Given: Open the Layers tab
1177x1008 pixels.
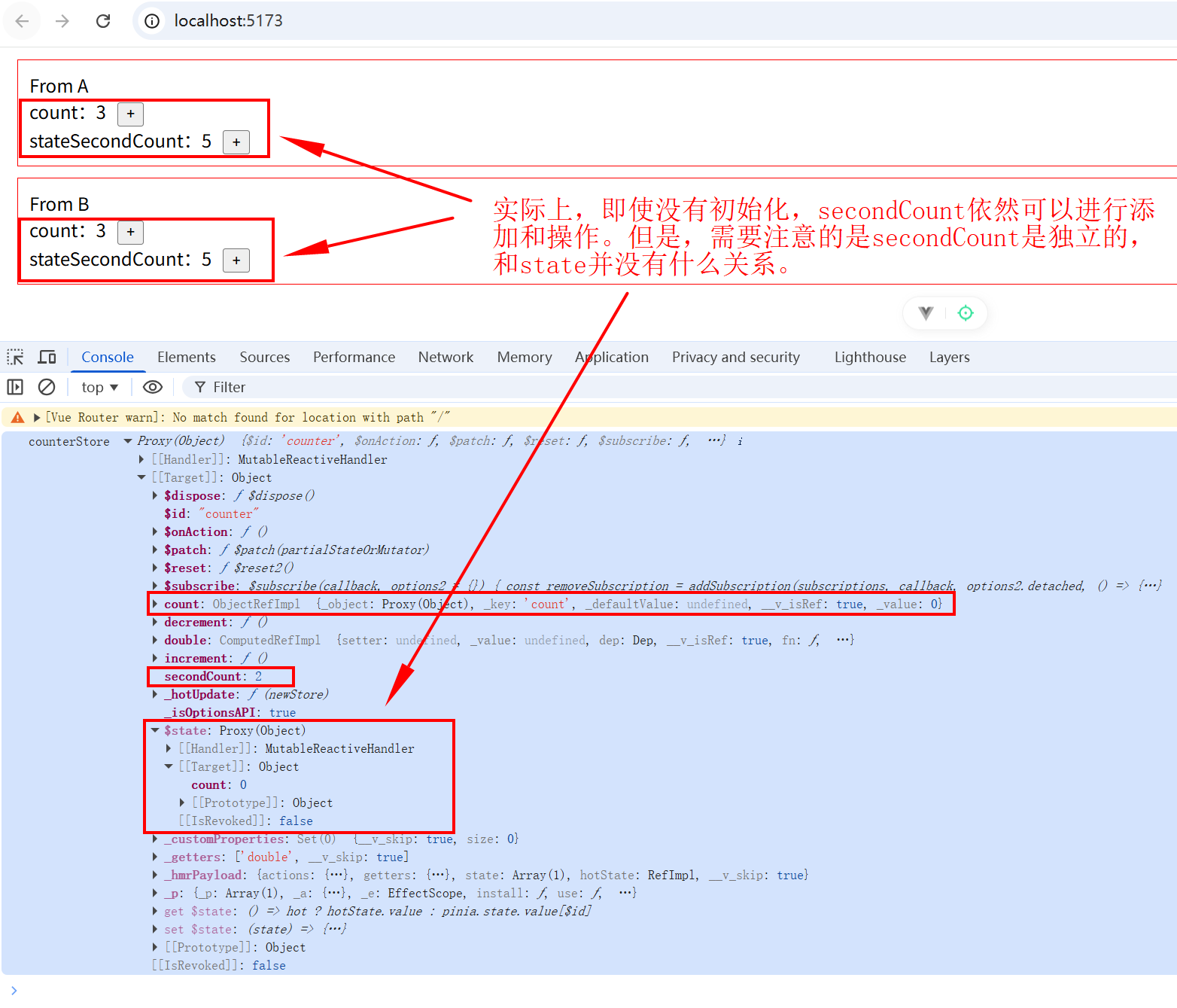Looking at the screenshot, I should (950, 358).
